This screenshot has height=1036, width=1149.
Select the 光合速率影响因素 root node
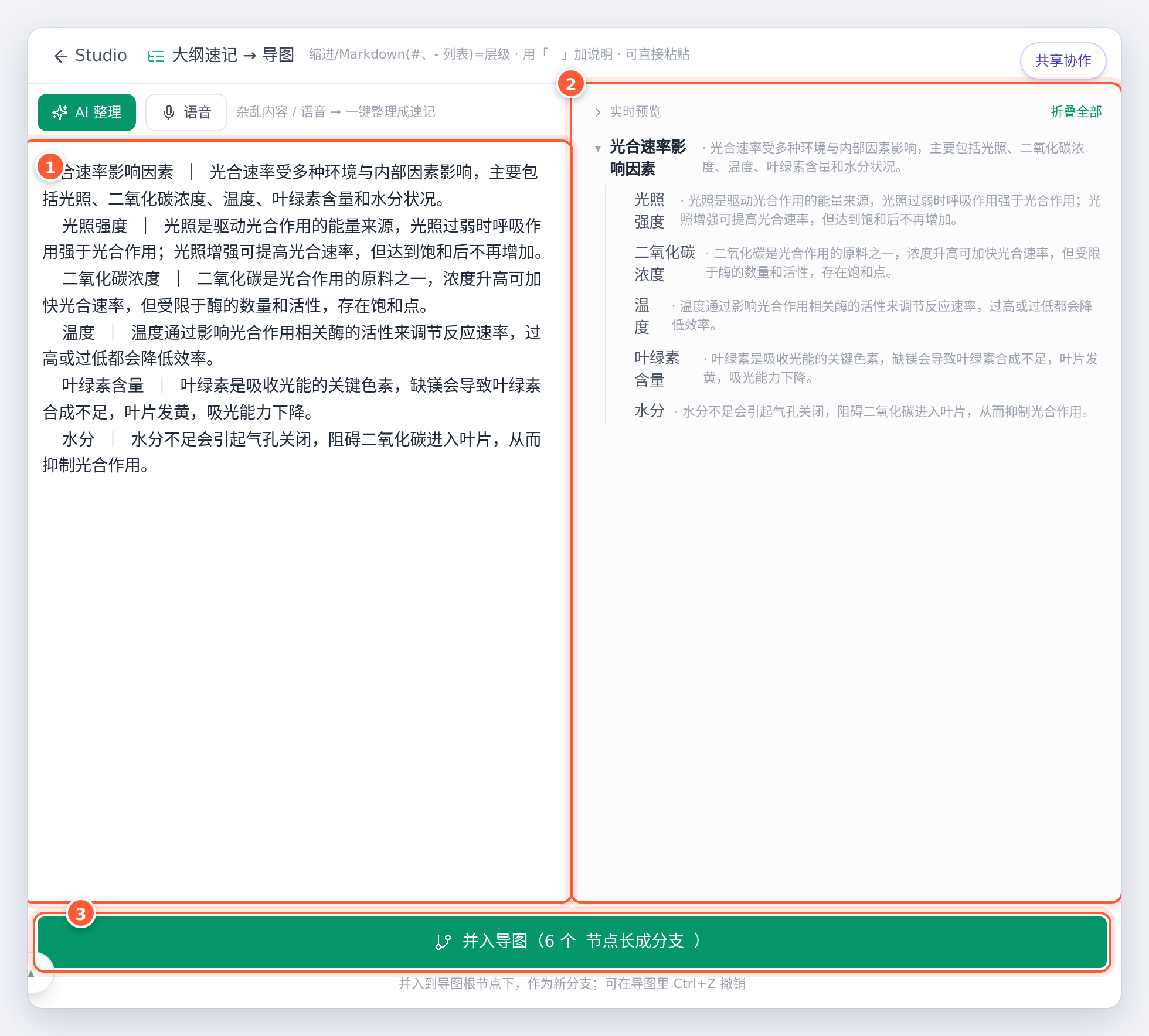tap(647, 158)
